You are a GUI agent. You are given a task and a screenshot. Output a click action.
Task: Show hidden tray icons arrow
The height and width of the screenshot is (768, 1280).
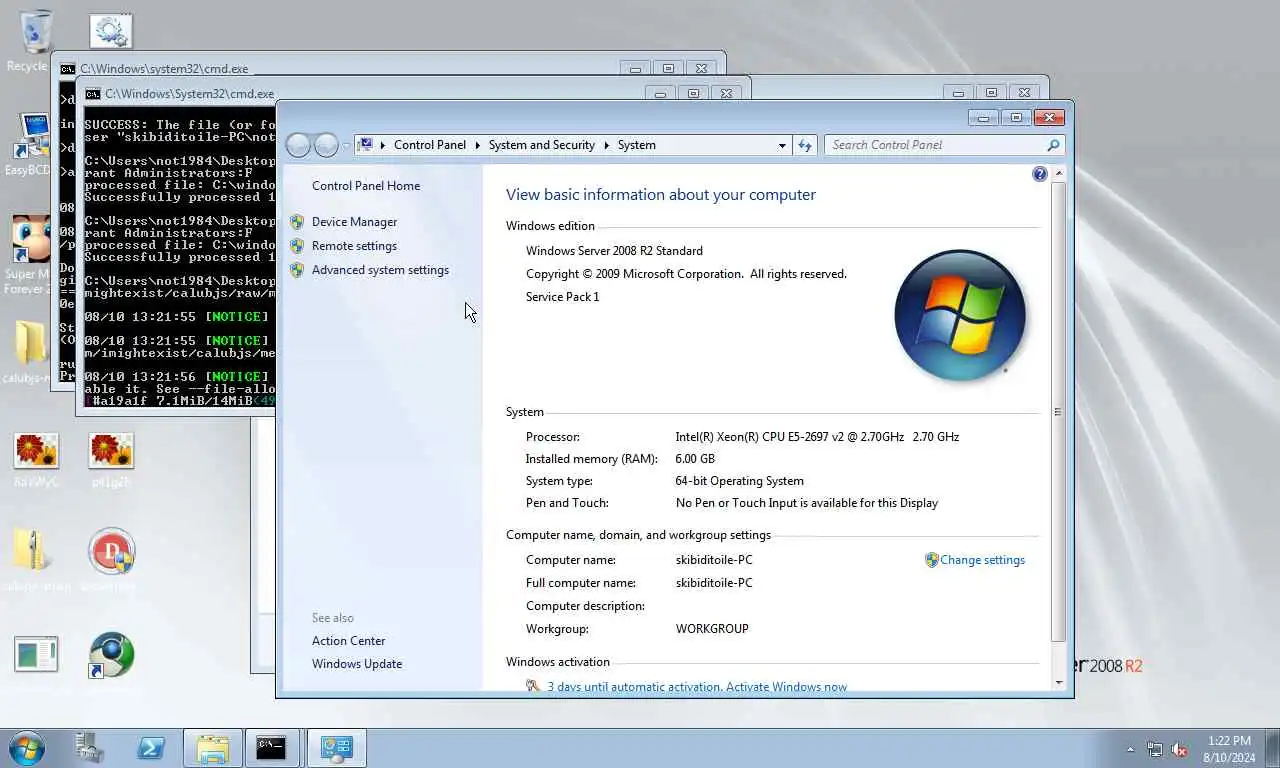click(1131, 749)
